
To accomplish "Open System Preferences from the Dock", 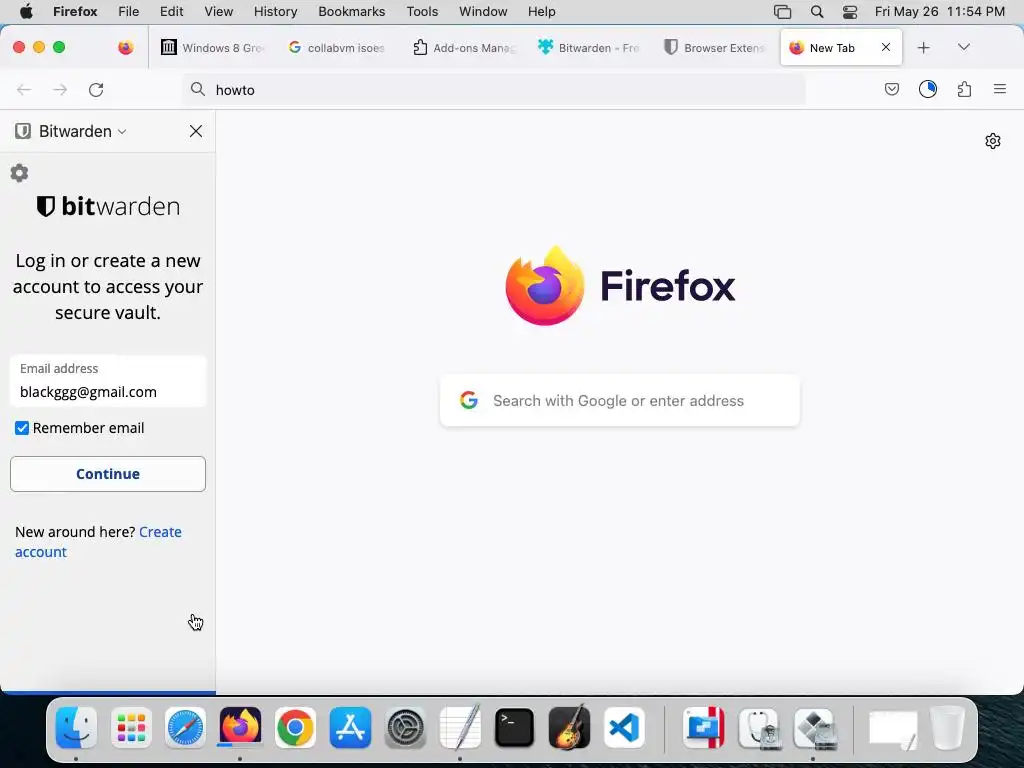I will tap(405, 728).
